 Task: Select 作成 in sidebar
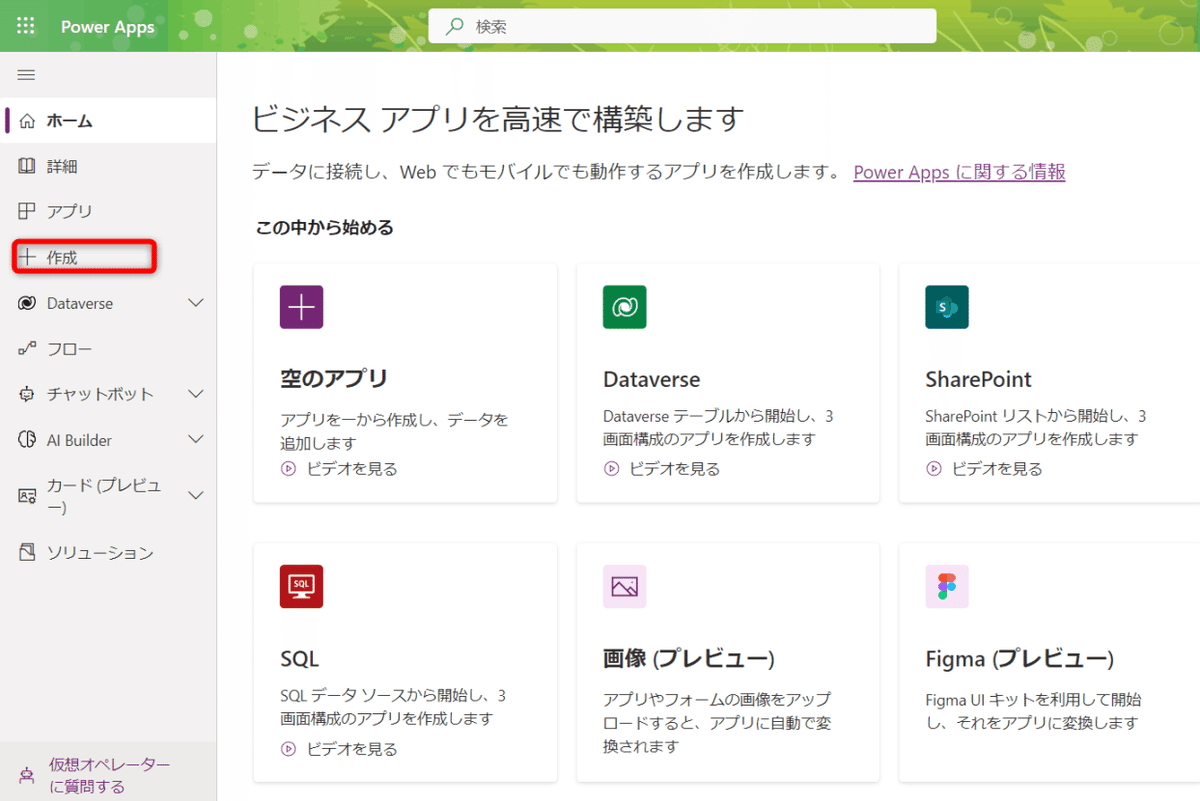click(108, 257)
